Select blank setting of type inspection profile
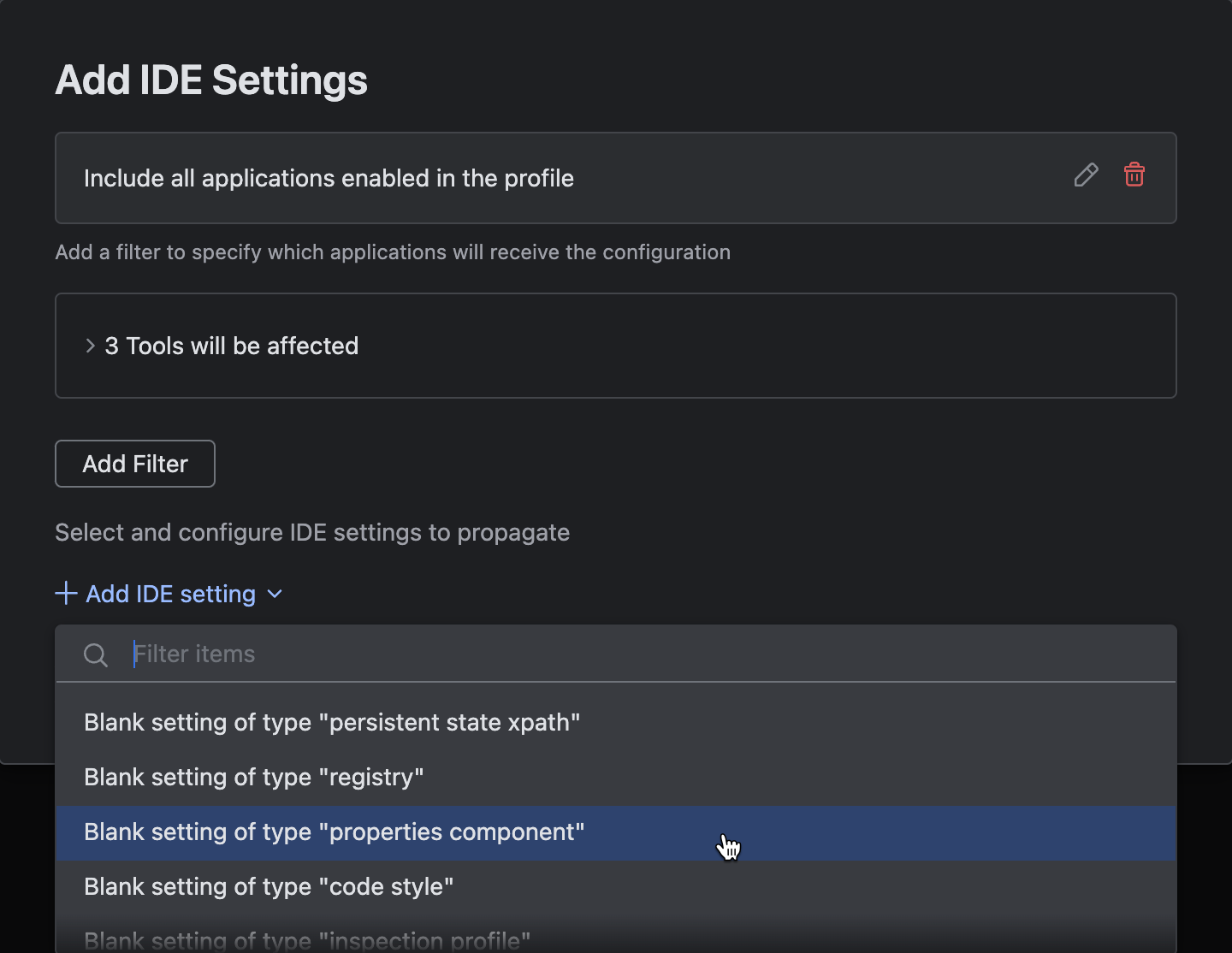The image size is (1232, 953). pos(305,938)
